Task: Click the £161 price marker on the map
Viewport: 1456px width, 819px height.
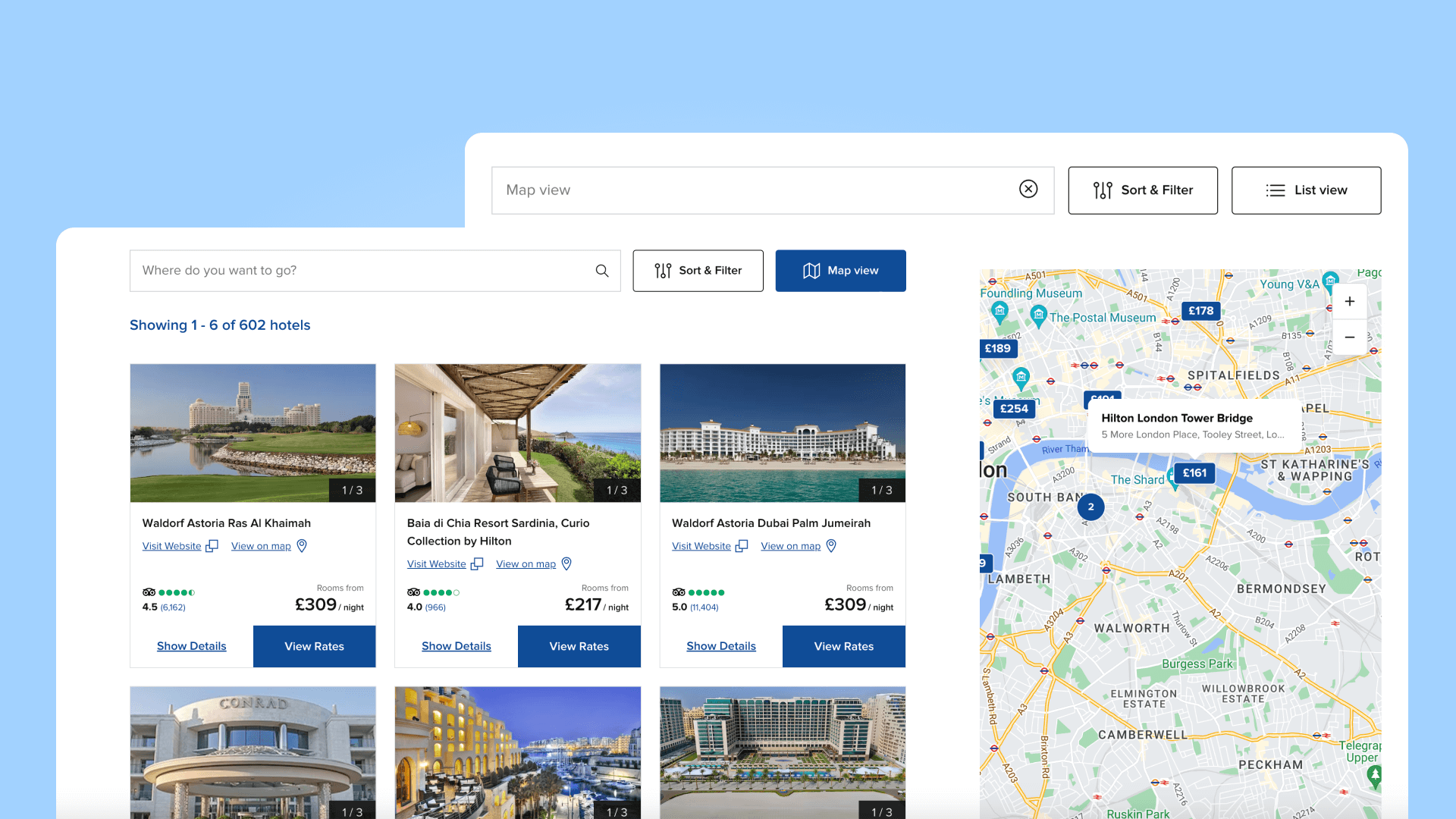Action: 1194,472
